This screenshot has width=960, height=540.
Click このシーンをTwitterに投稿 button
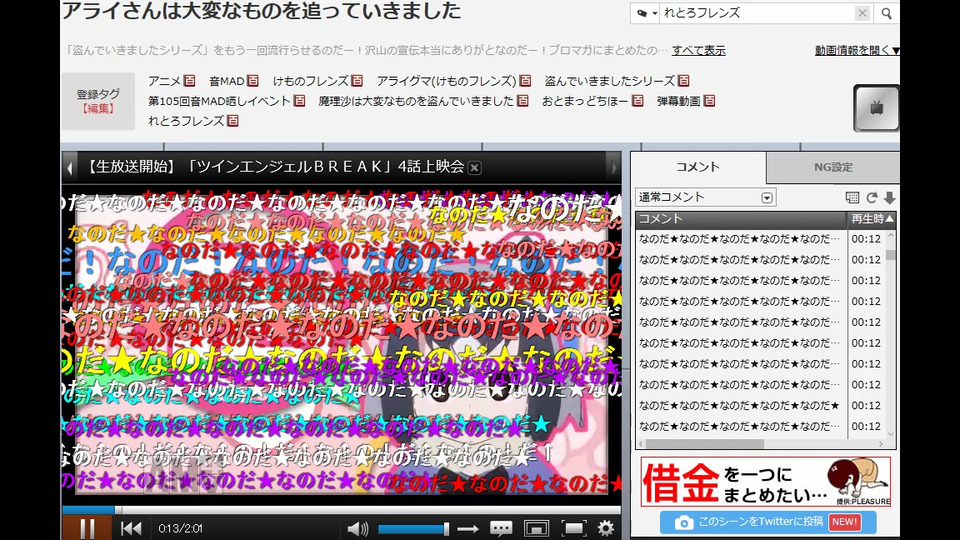point(768,522)
